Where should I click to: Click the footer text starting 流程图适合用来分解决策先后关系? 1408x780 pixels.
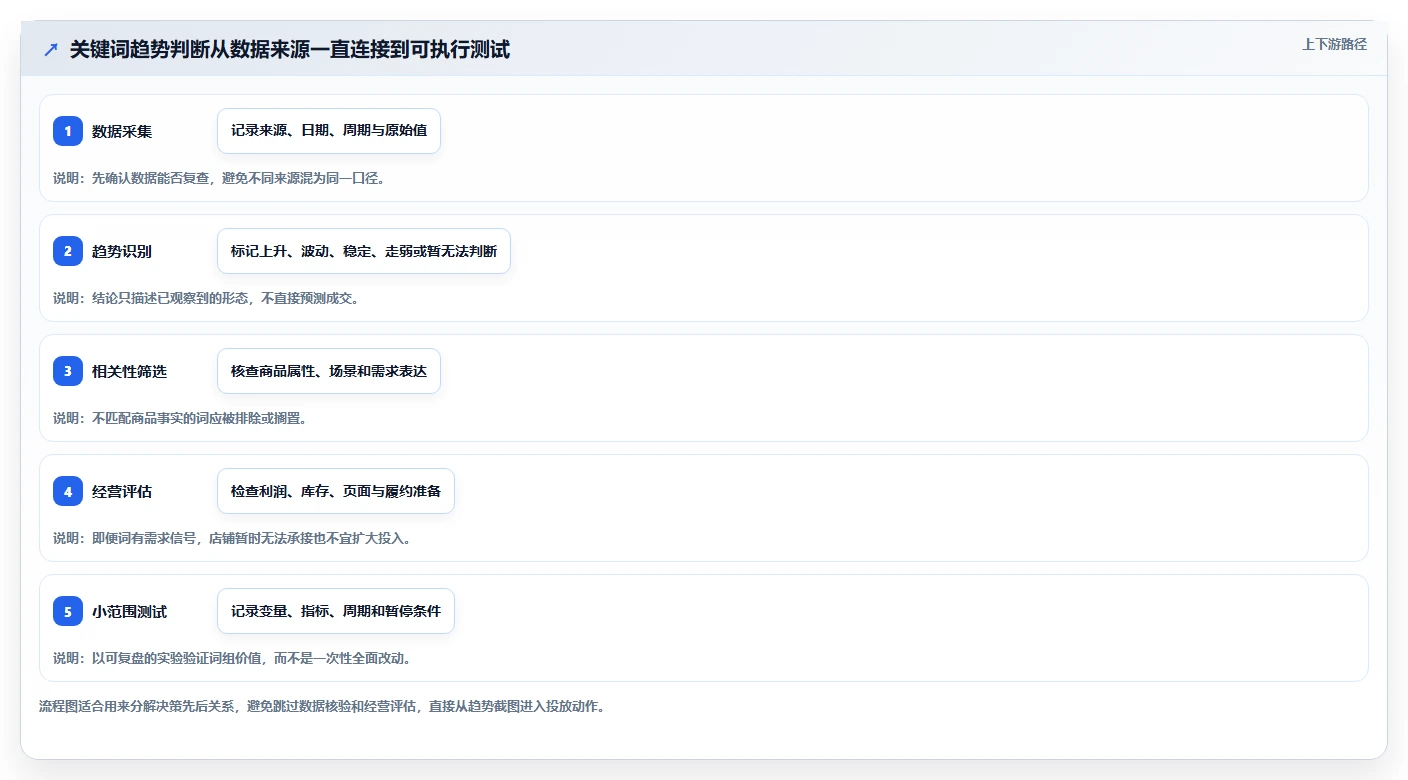tap(321, 706)
